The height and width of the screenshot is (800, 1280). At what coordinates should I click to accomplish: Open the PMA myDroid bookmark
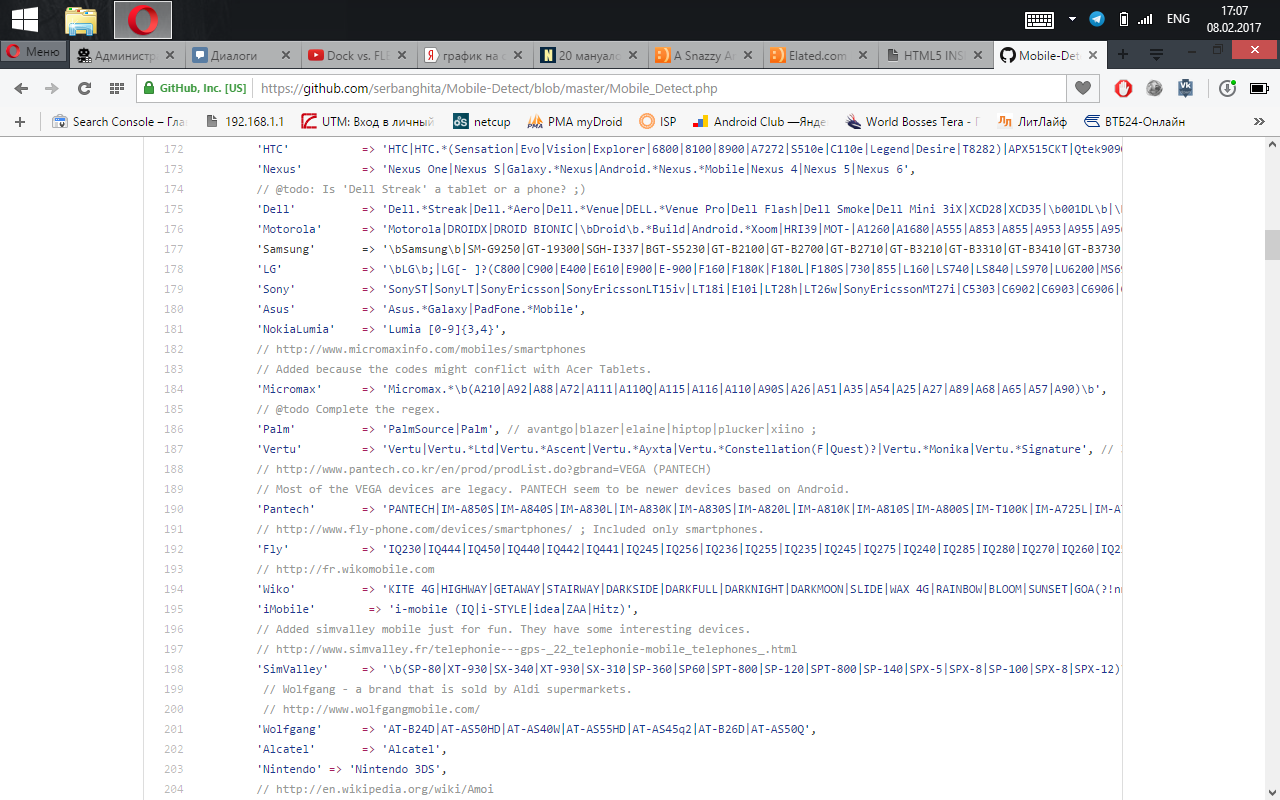574,121
